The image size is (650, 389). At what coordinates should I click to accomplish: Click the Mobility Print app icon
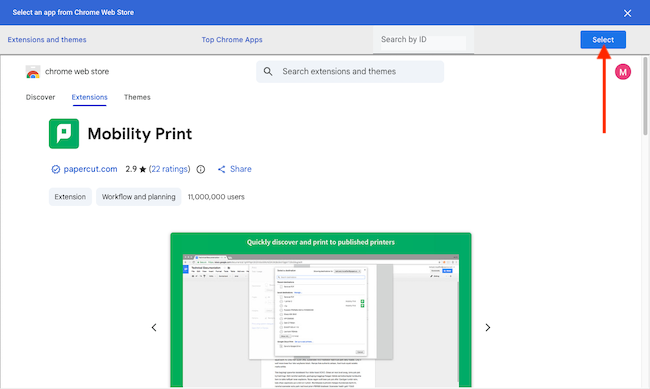click(x=64, y=134)
